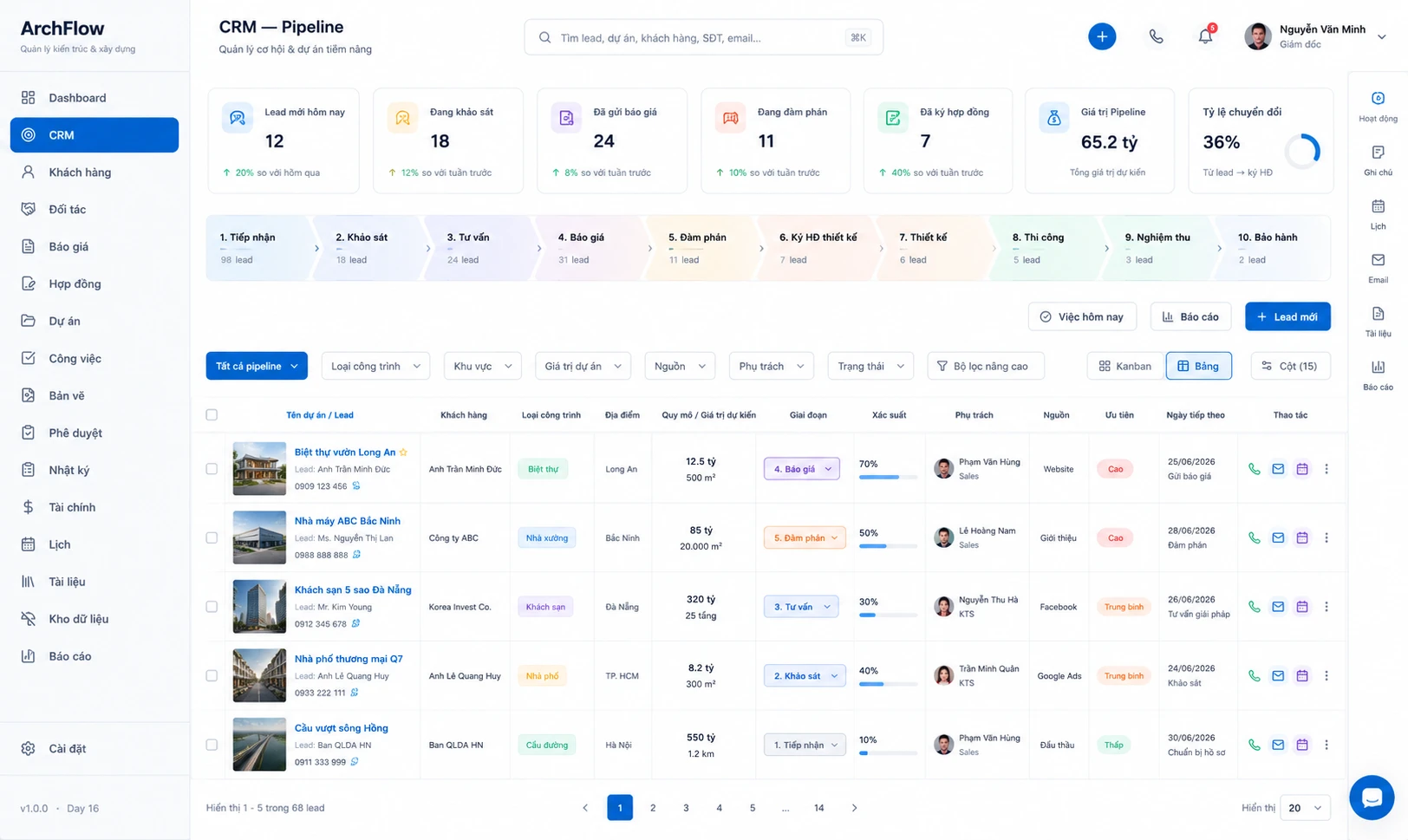
Task: Check Khách sạn 5 sao Đà Nẵng checkbox
Action: click(x=212, y=607)
